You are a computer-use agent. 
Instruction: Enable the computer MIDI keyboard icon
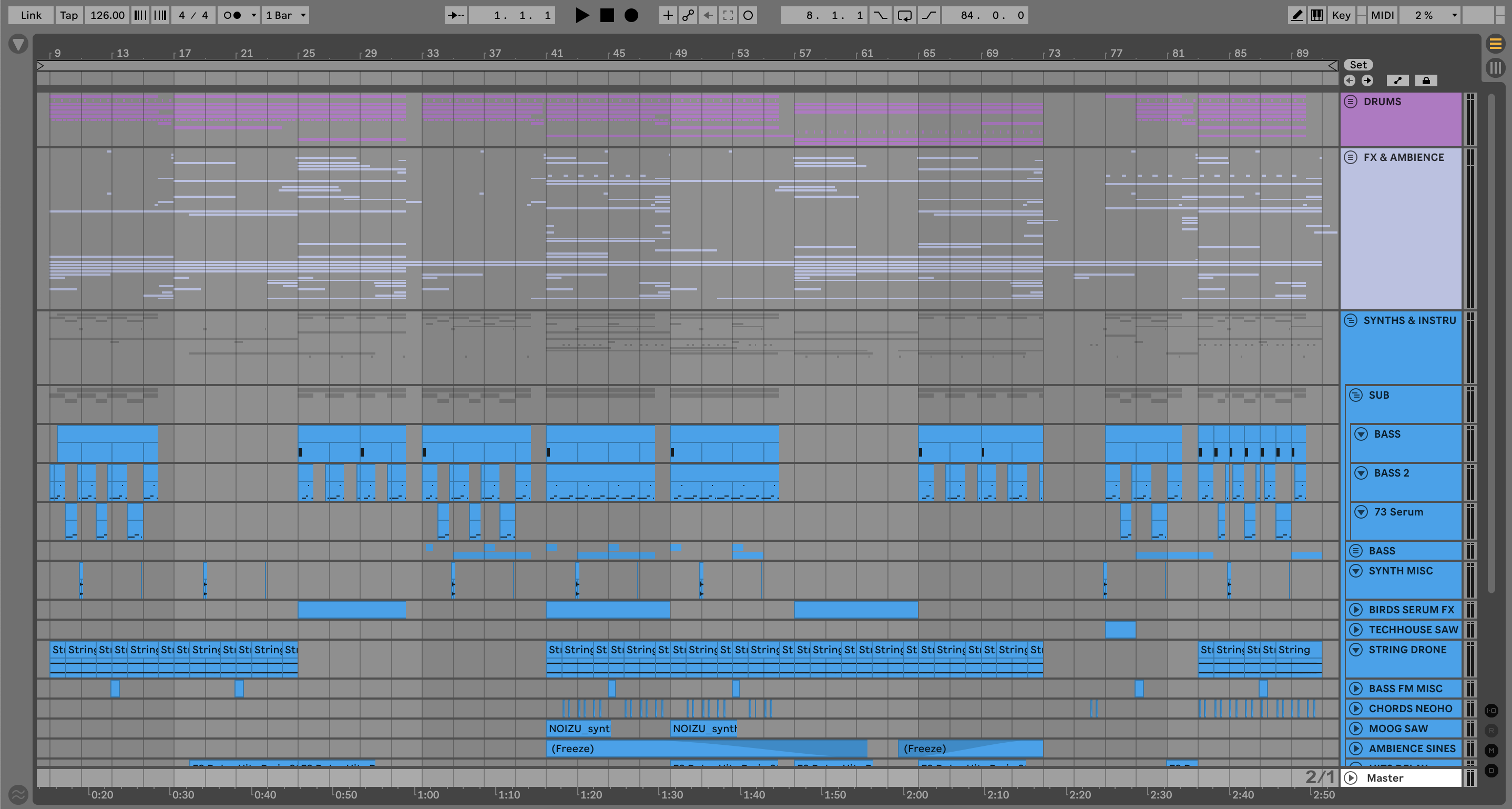click(x=1316, y=15)
